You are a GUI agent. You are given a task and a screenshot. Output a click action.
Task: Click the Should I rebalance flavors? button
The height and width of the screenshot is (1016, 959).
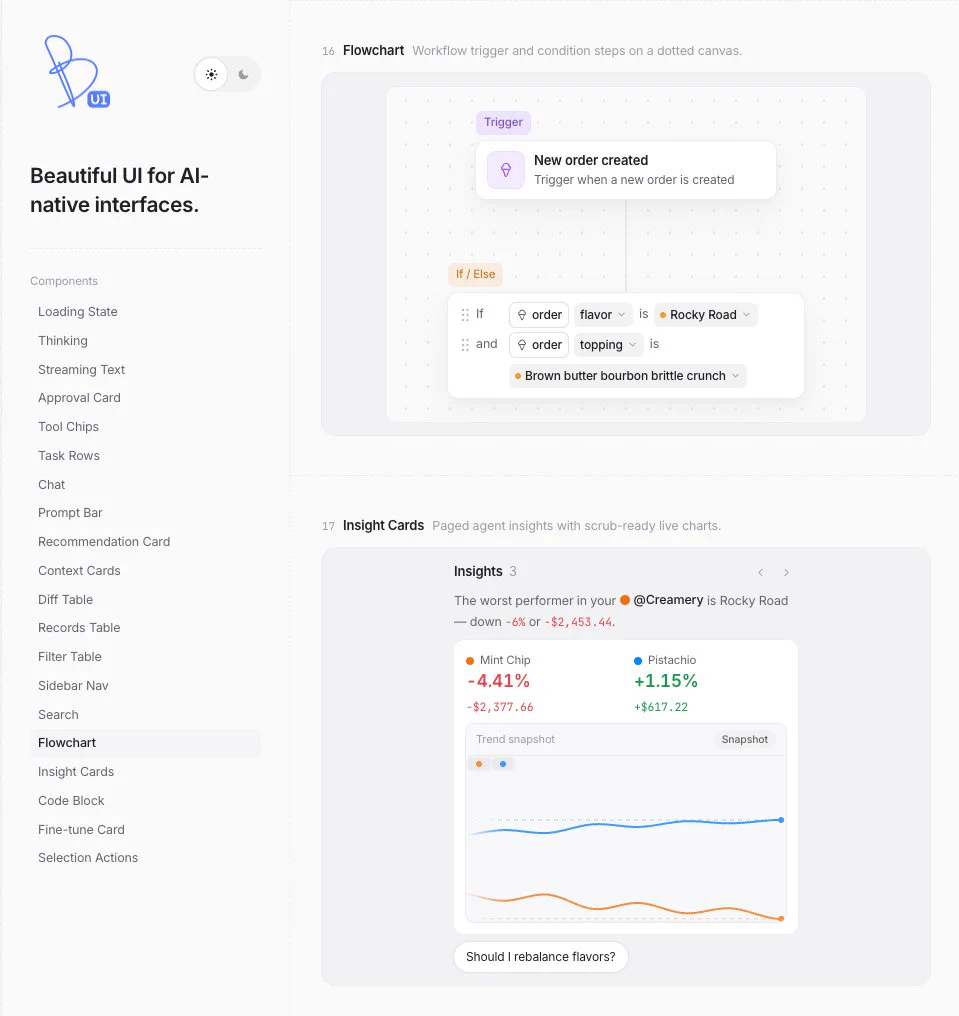[540, 957]
